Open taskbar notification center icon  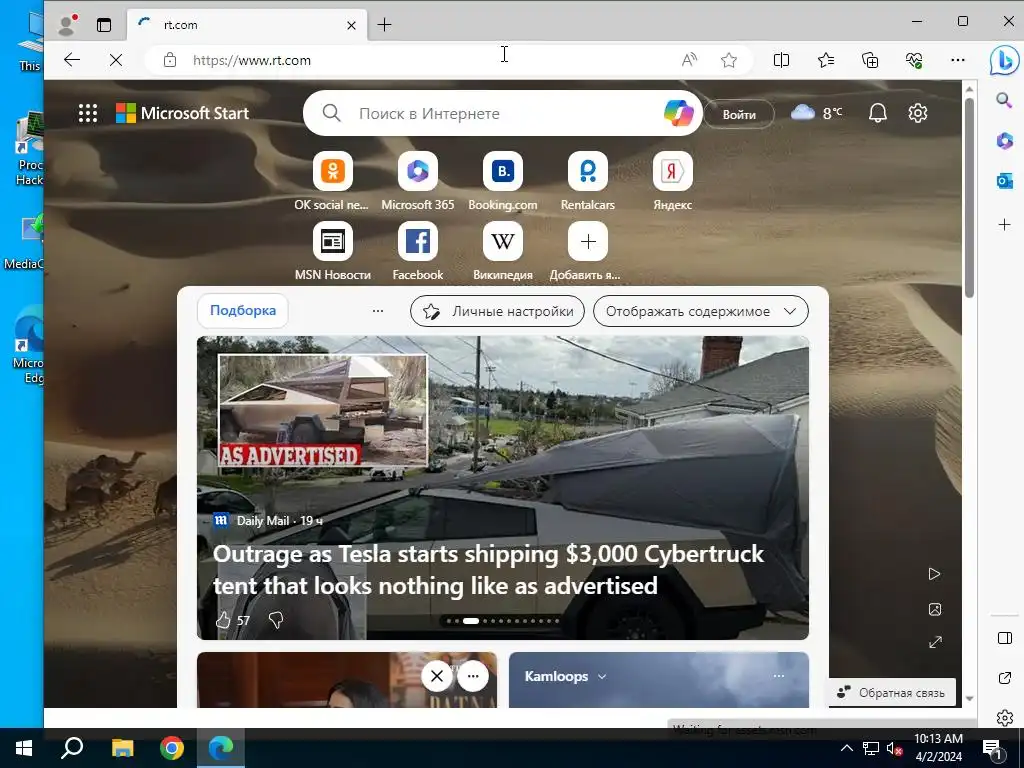pos(993,748)
